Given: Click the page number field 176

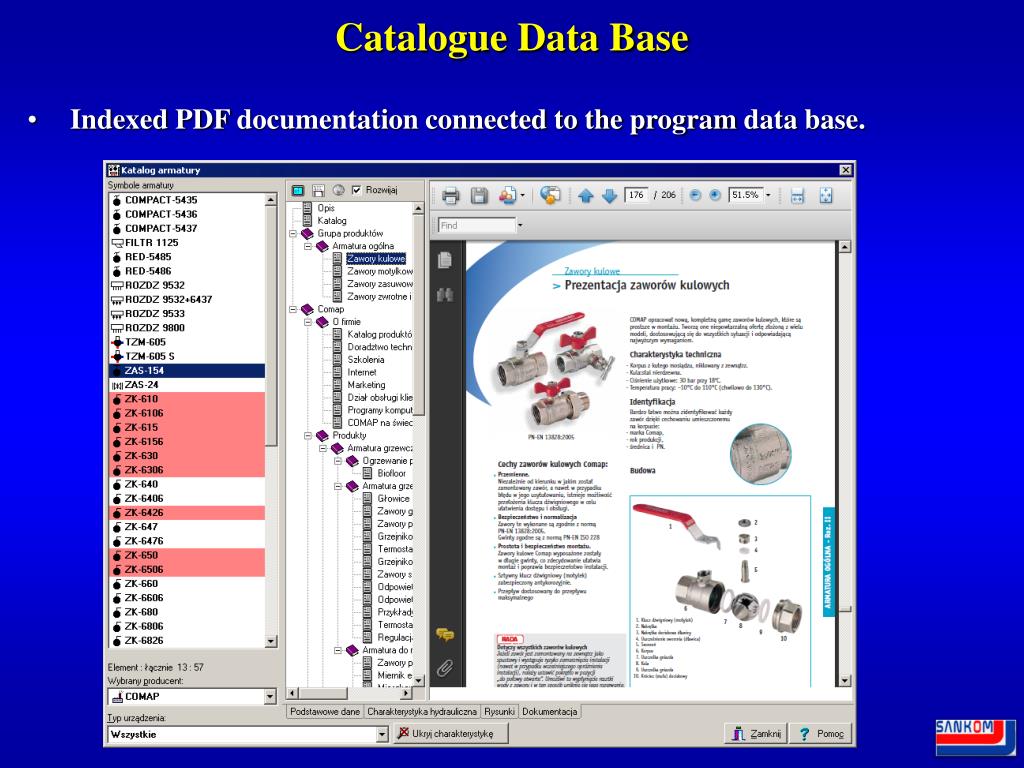Looking at the screenshot, I should point(637,195).
